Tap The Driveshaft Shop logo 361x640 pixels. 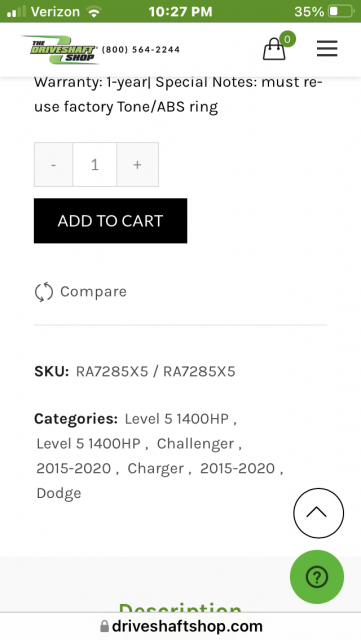tap(60, 50)
